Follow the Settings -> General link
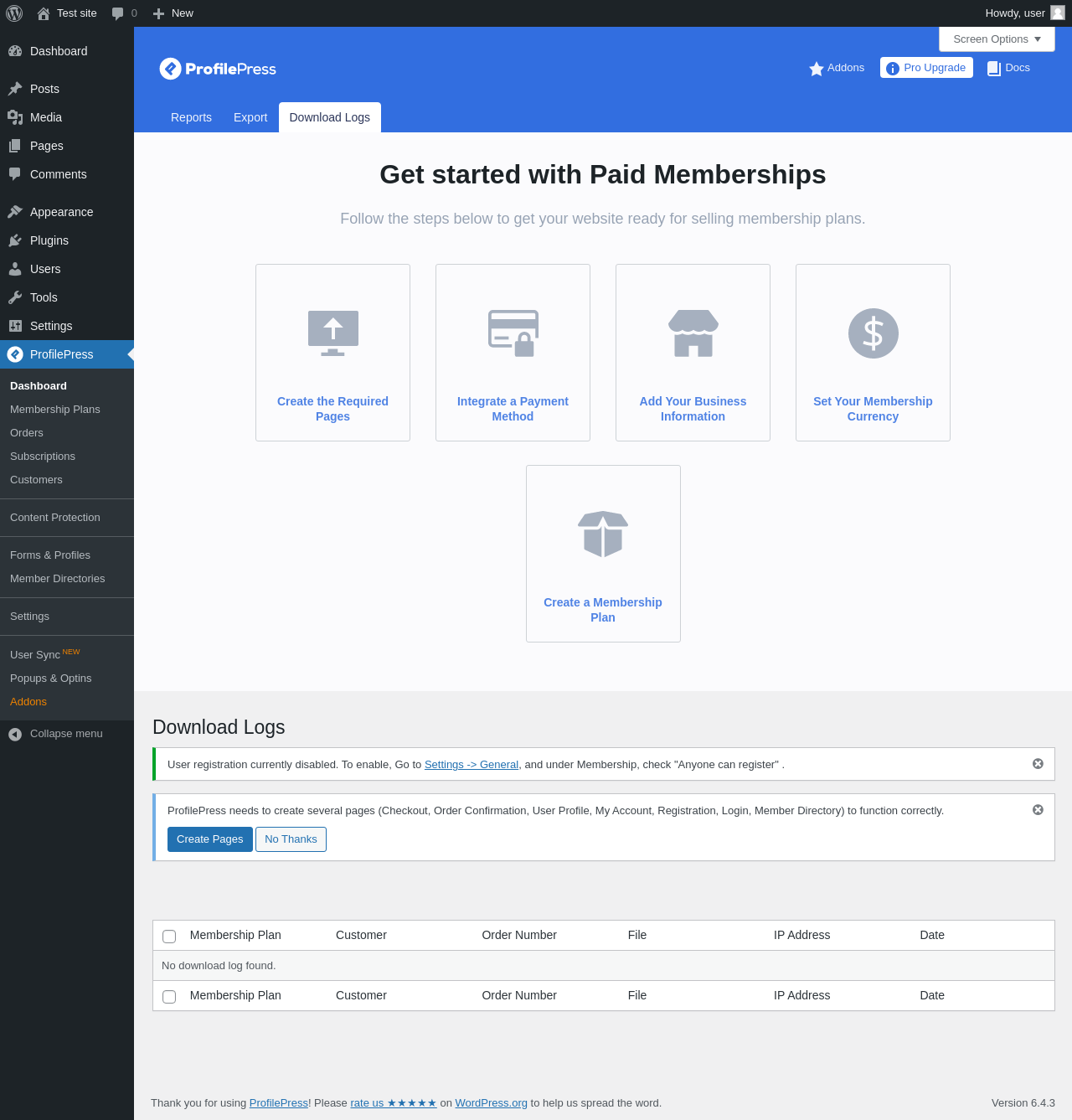The width and height of the screenshot is (1072, 1120). (x=472, y=764)
